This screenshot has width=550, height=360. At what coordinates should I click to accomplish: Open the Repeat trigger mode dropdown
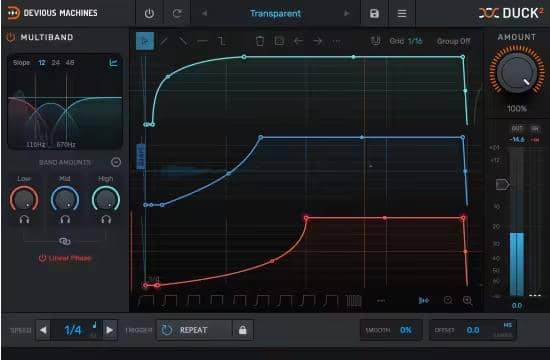[x=194, y=330]
